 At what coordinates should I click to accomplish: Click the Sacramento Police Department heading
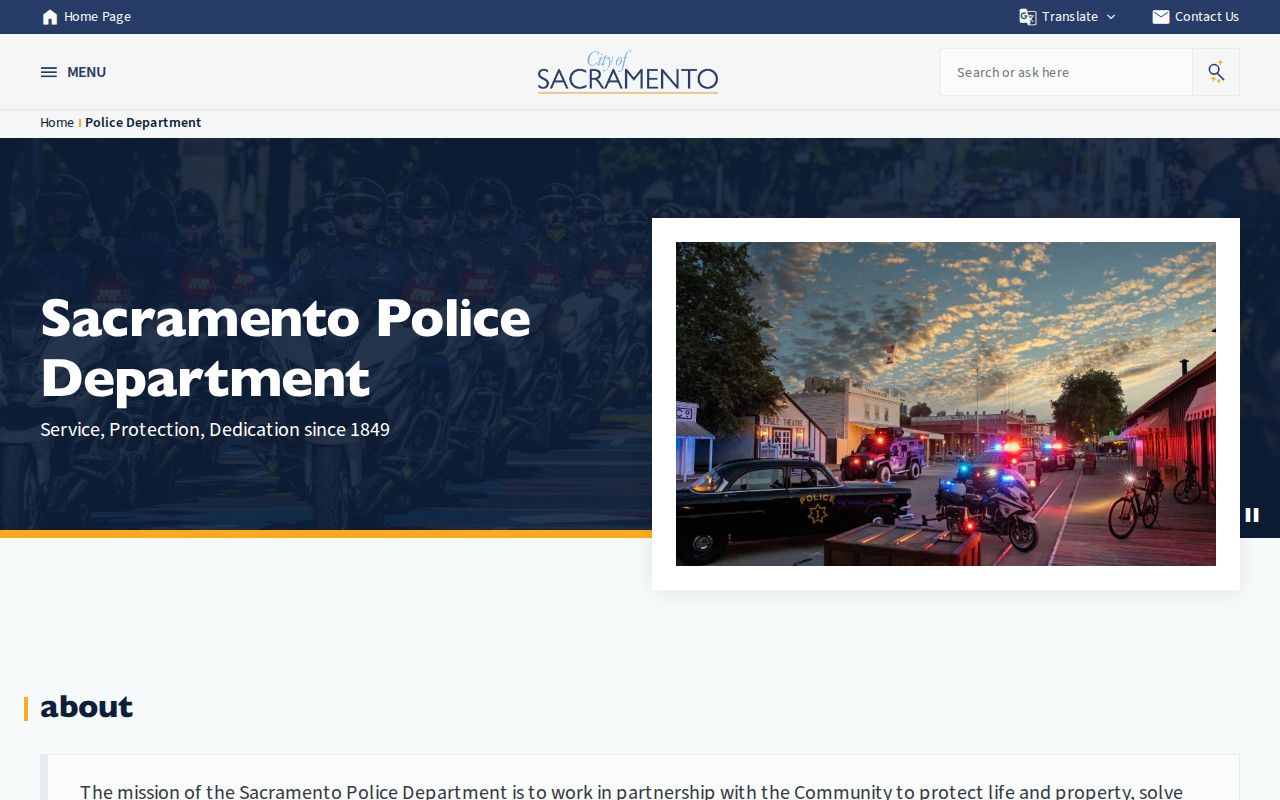[285, 348]
